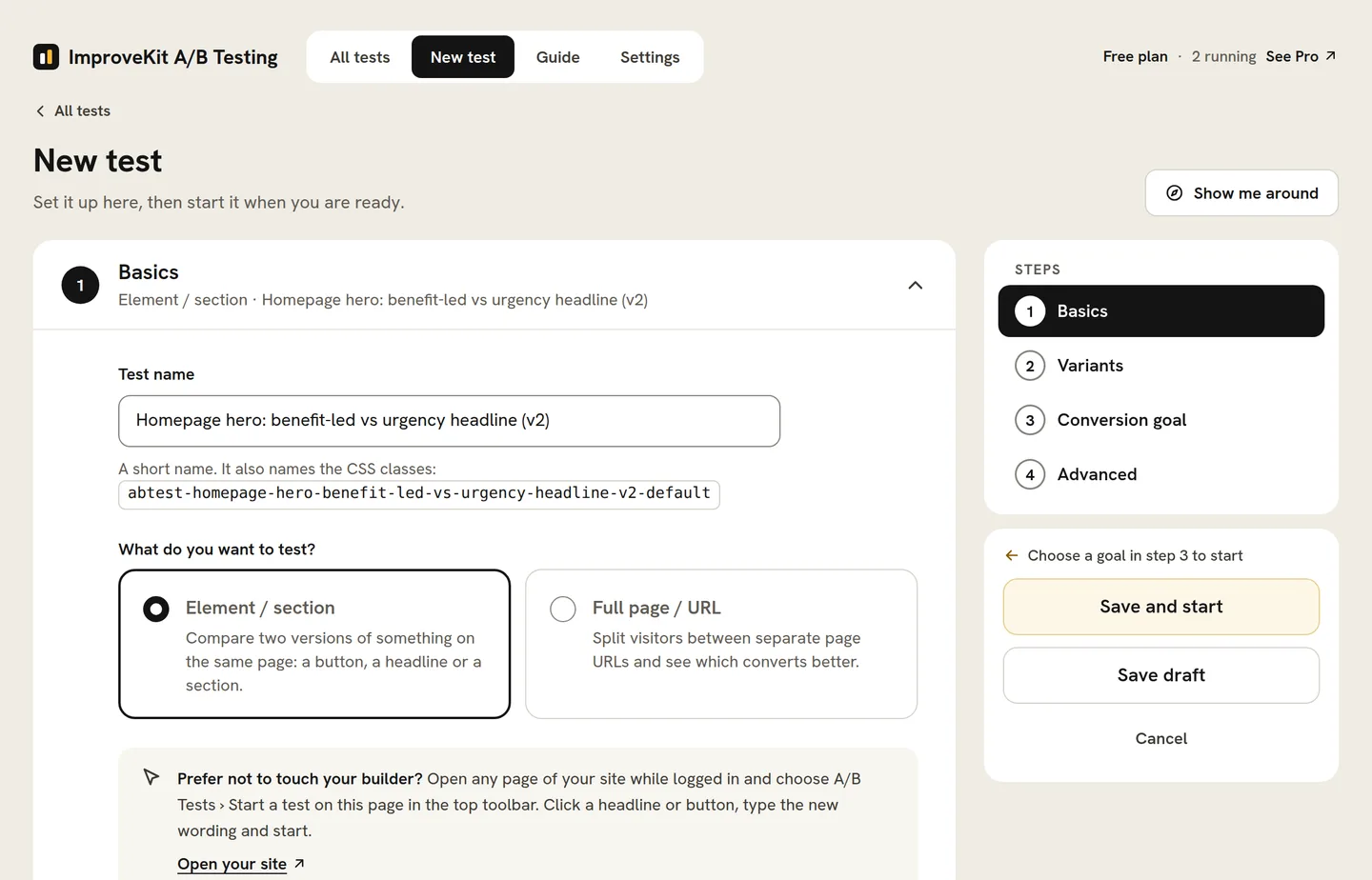Click the What do you want to test? label
The height and width of the screenshot is (880, 1372).
click(216, 550)
